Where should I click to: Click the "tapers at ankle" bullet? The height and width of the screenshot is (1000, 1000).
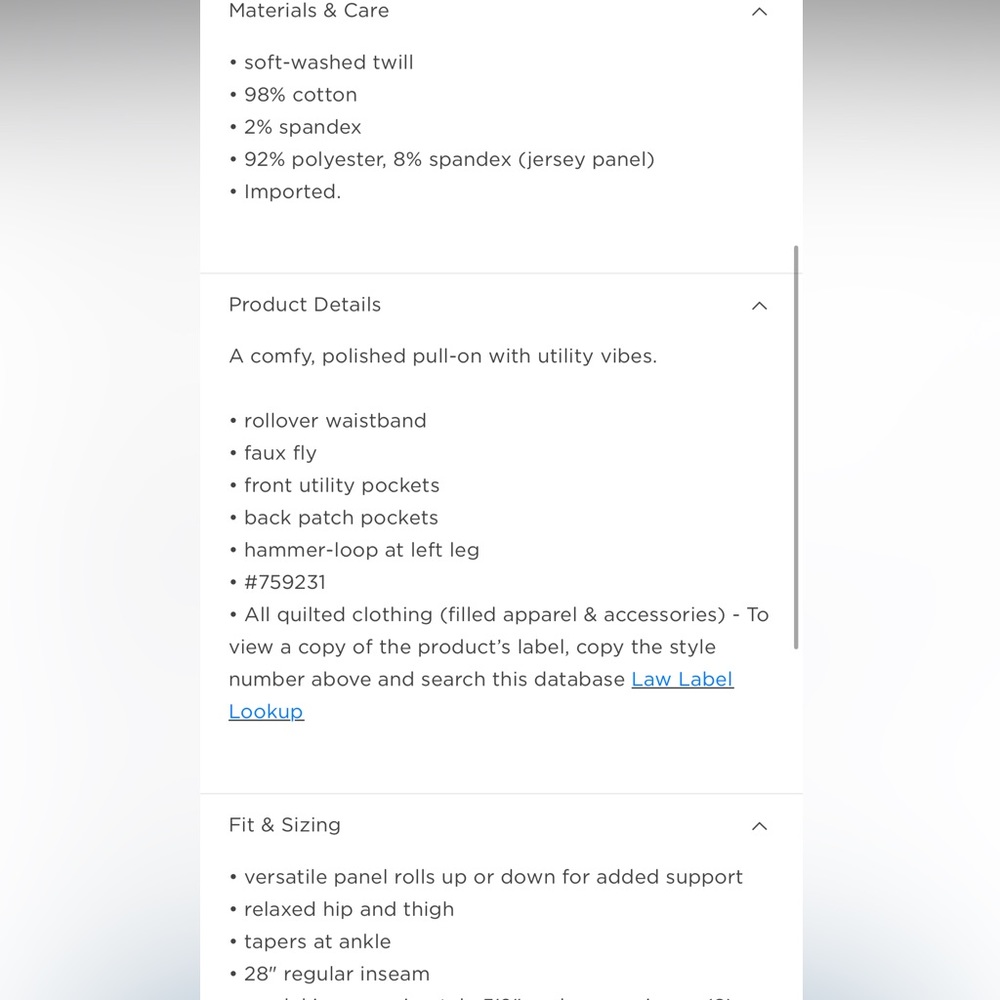[317, 941]
